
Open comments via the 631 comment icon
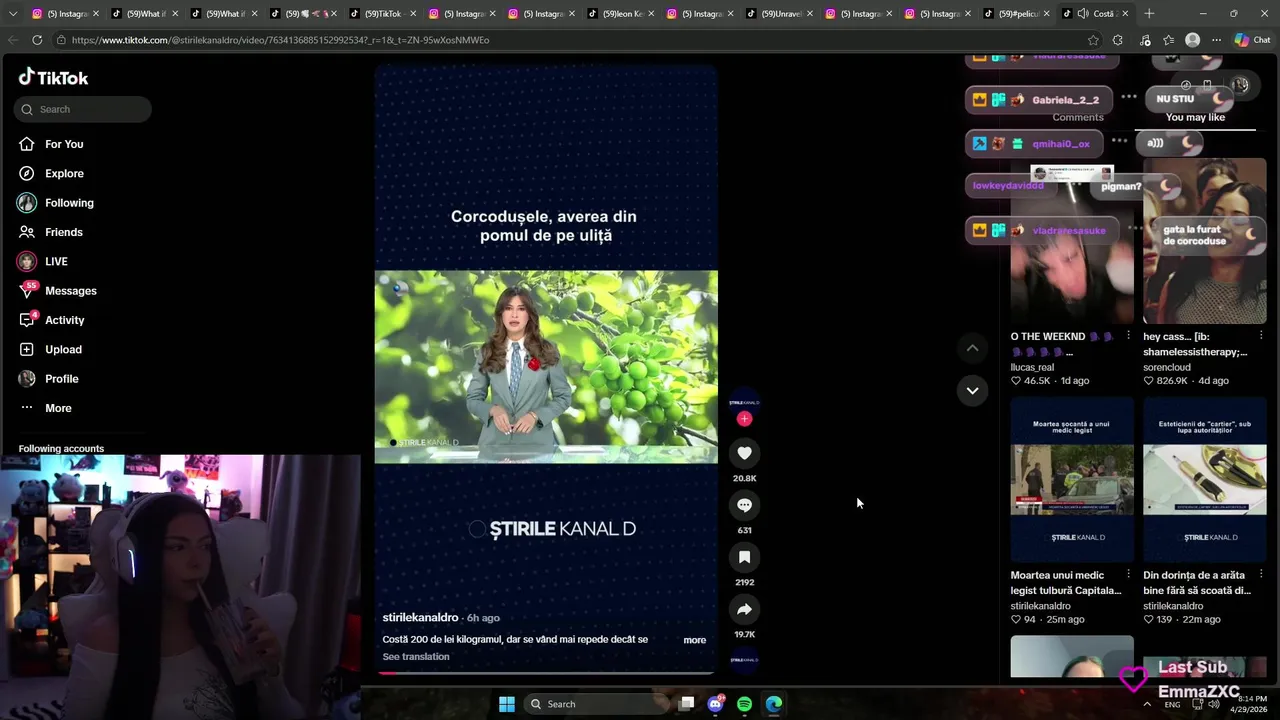tap(744, 505)
